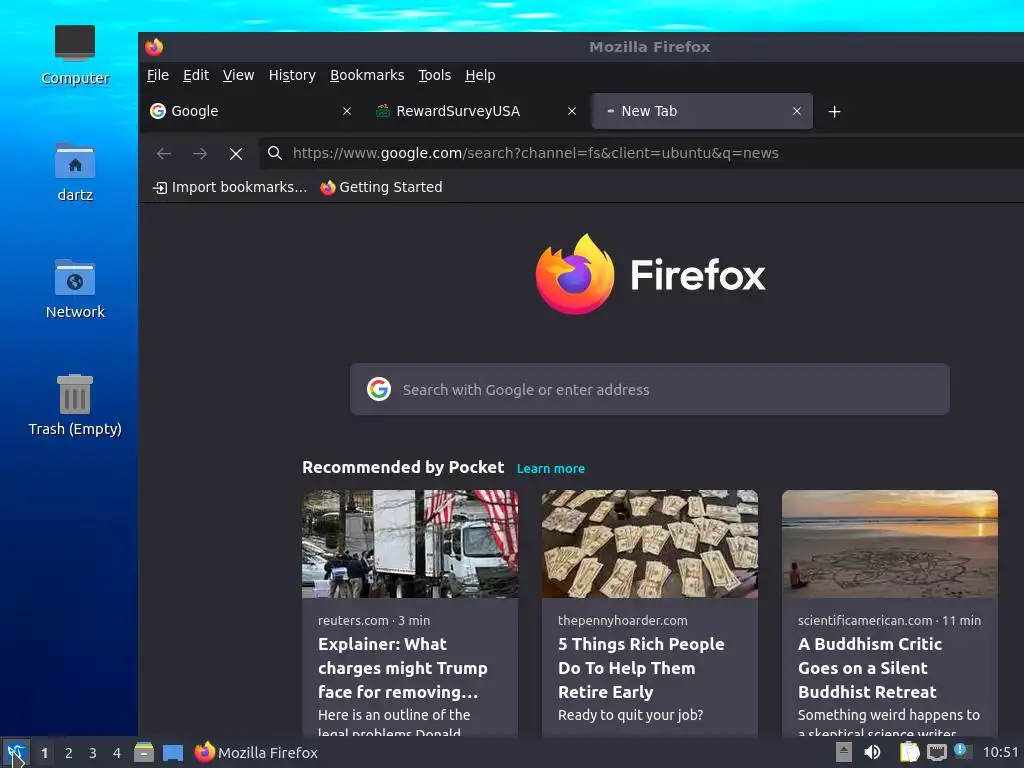Screen dimensions: 1024x768
Task: Go forward with the forward arrow button
Action: [x=200, y=153]
